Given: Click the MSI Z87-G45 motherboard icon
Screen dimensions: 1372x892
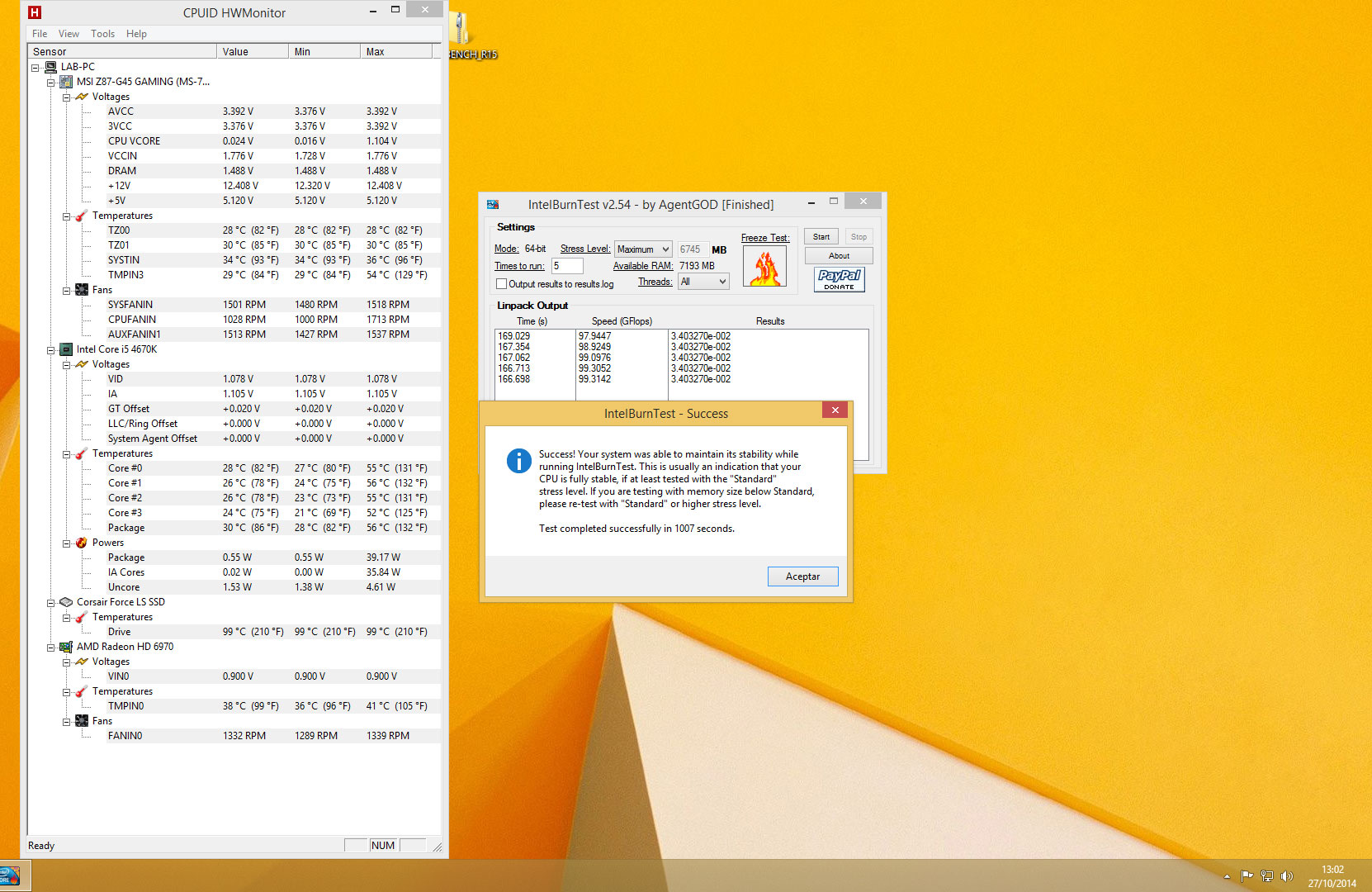Looking at the screenshot, I should (66, 82).
